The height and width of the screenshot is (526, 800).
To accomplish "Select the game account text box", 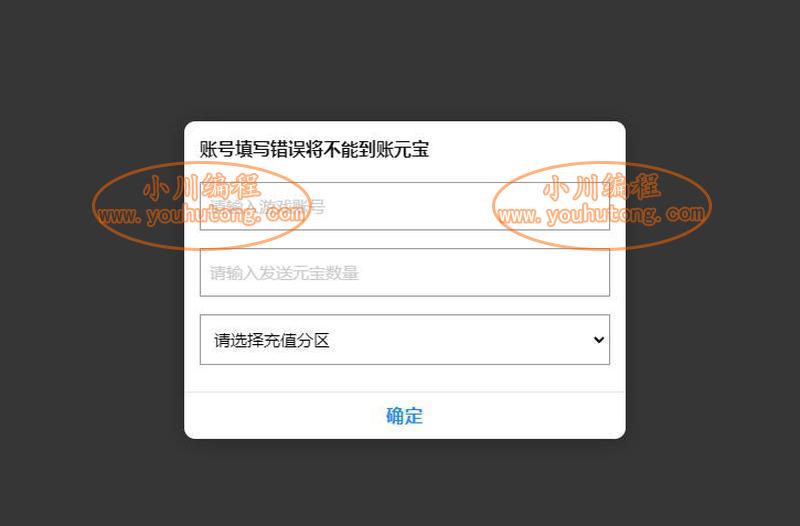I will [x=405, y=206].
